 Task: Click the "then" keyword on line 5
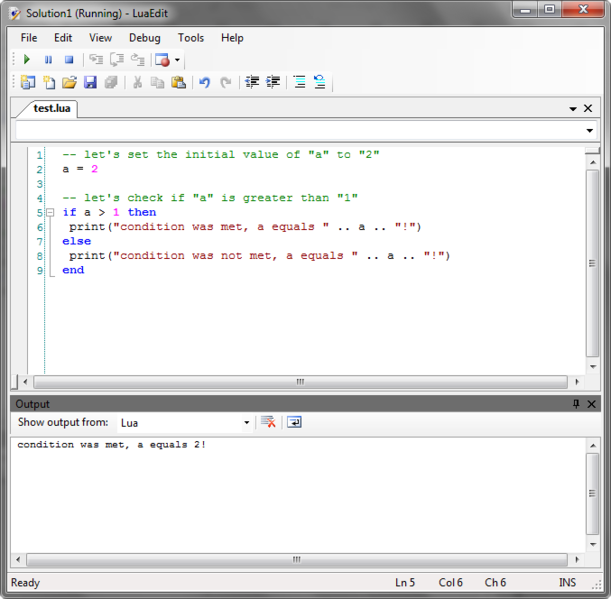click(142, 212)
